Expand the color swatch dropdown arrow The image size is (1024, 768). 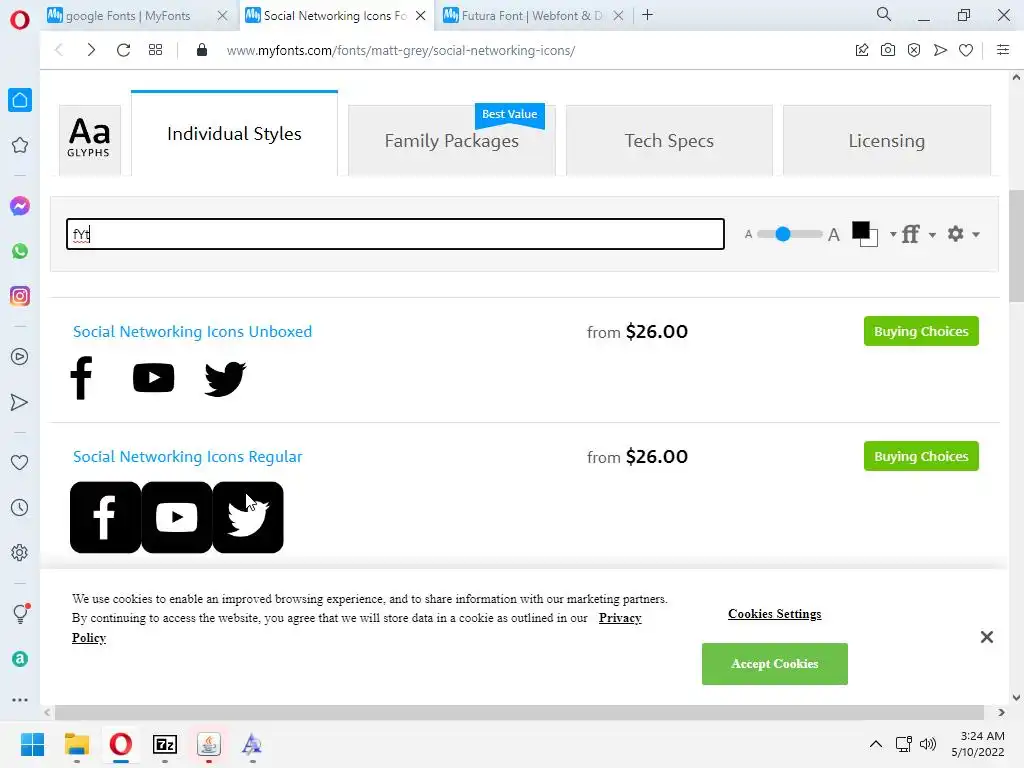pos(893,234)
